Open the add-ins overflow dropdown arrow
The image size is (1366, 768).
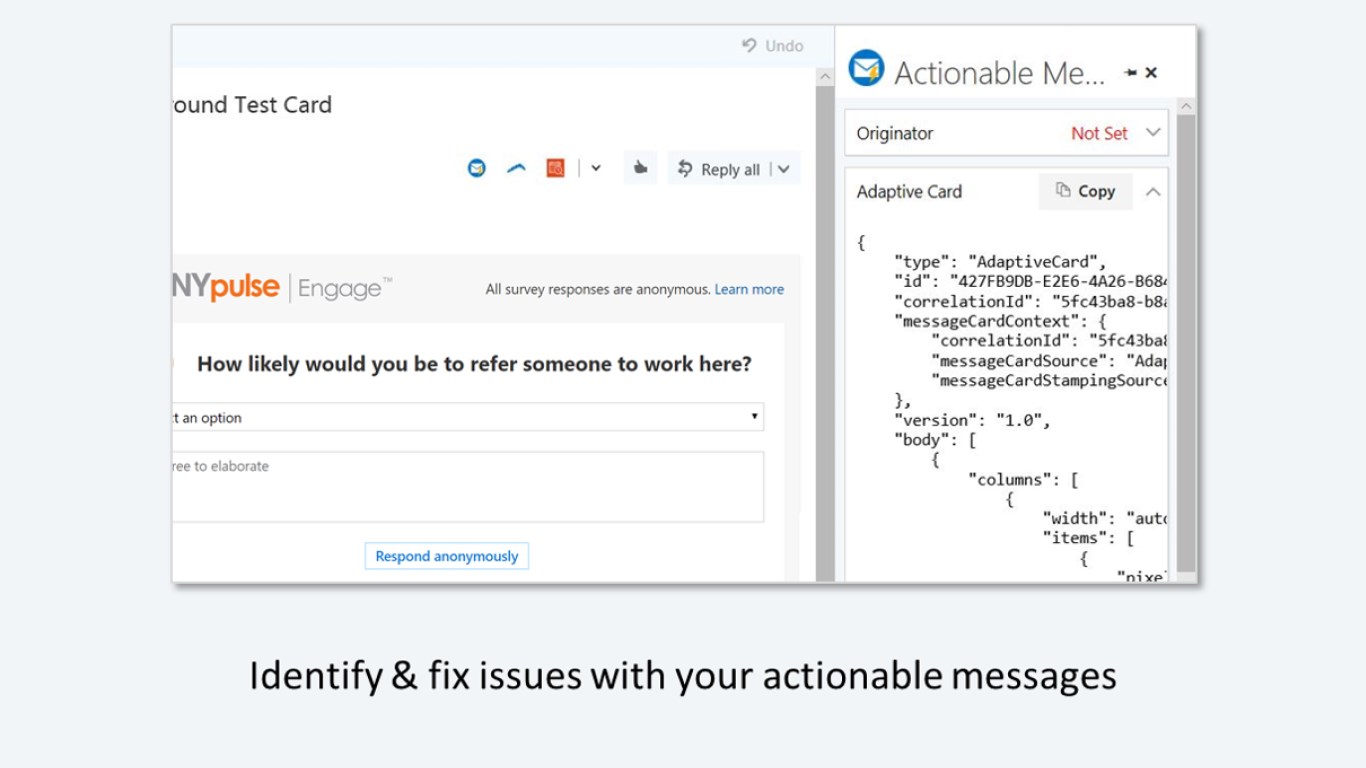pos(596,169)
